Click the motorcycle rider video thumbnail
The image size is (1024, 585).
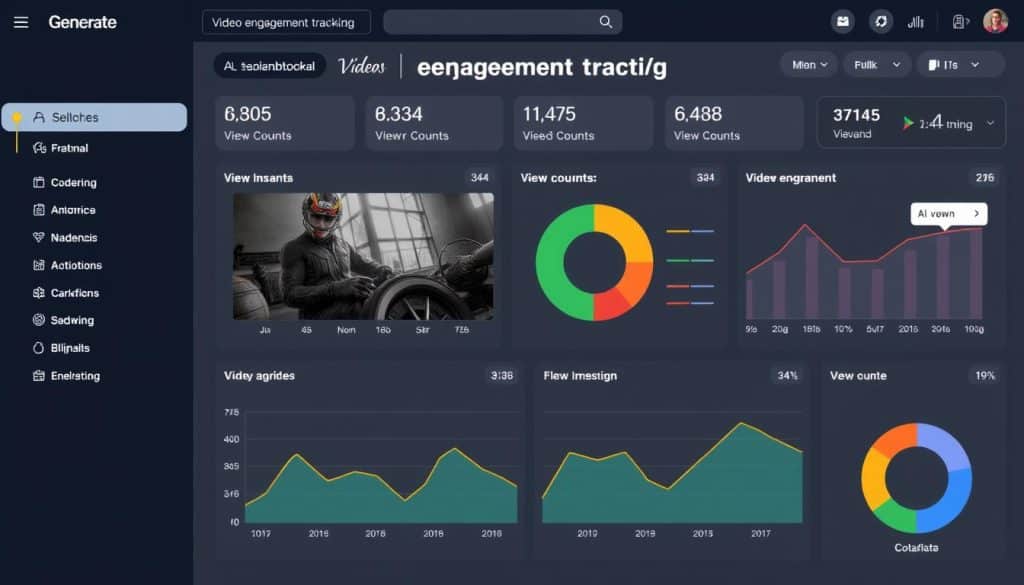(363, 256)
